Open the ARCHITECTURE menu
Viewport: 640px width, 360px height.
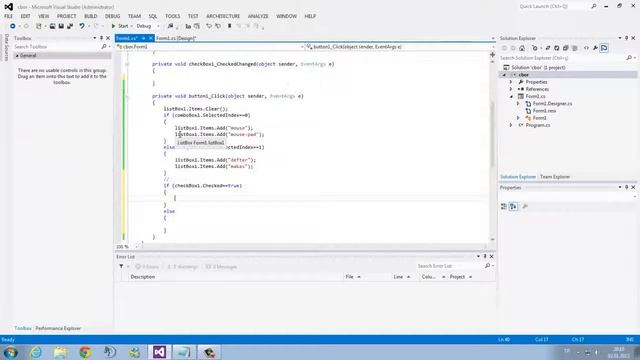(x=223, y=16)
